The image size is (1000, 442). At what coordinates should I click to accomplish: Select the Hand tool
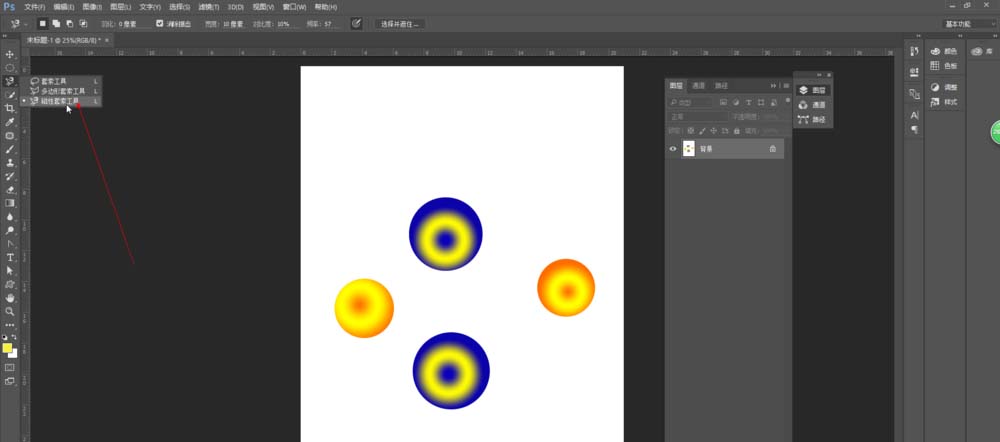click(10, 298)
